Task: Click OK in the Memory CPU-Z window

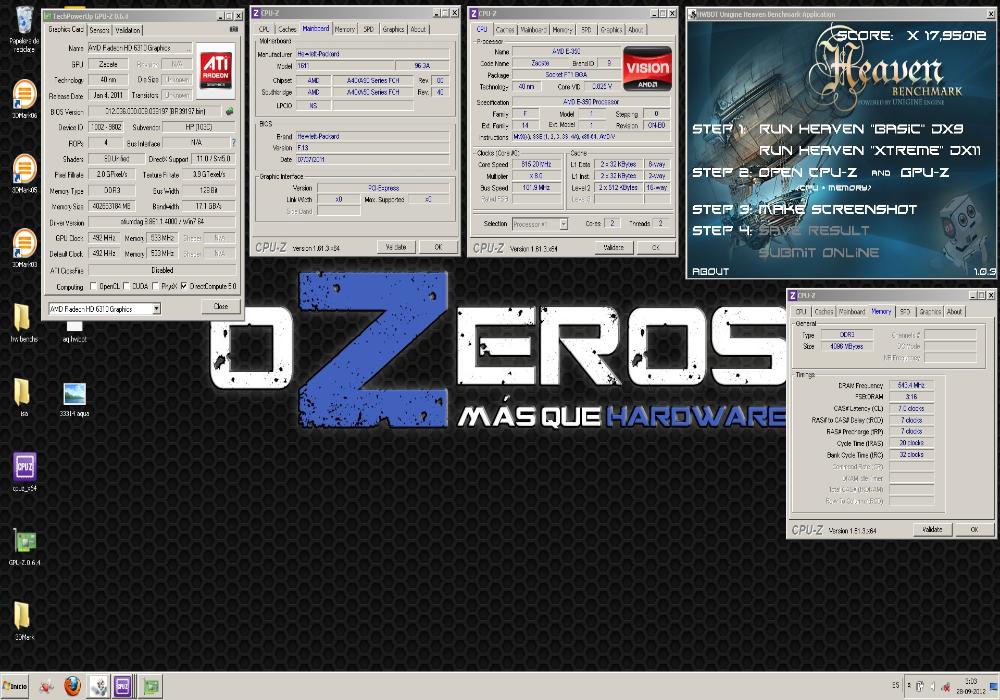Action: (x=974, y=529)
